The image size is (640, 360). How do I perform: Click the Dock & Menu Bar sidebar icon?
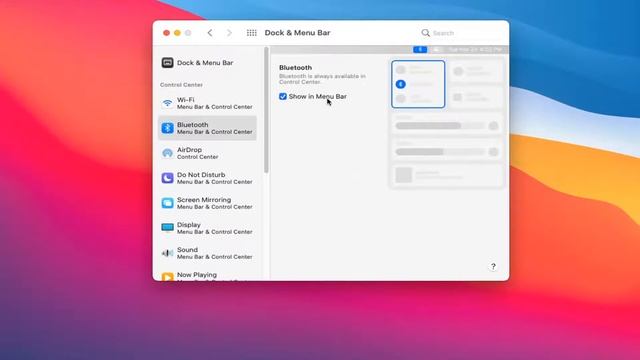pos(167,62)
